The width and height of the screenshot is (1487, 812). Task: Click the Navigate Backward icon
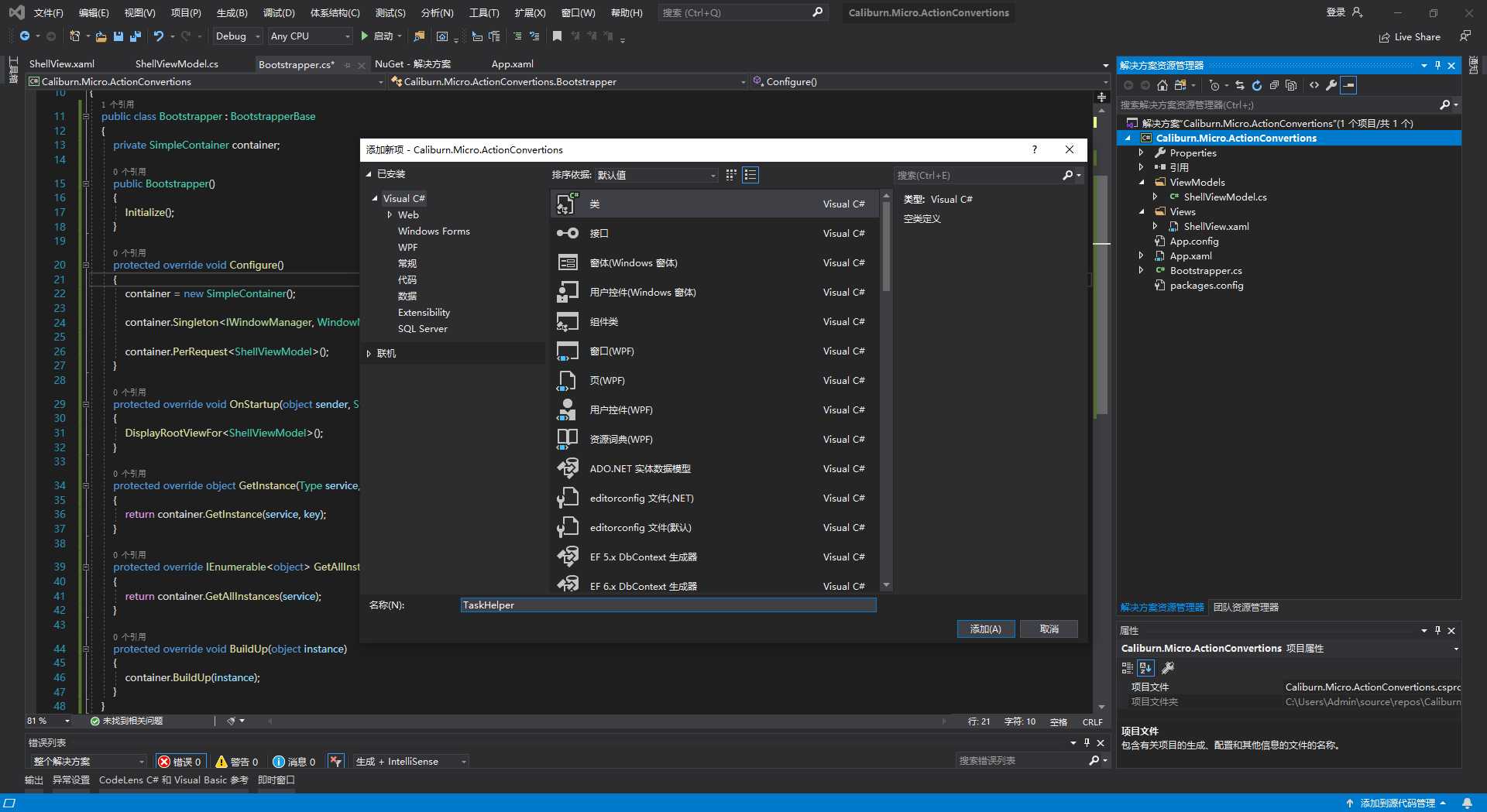coord(25,36)
